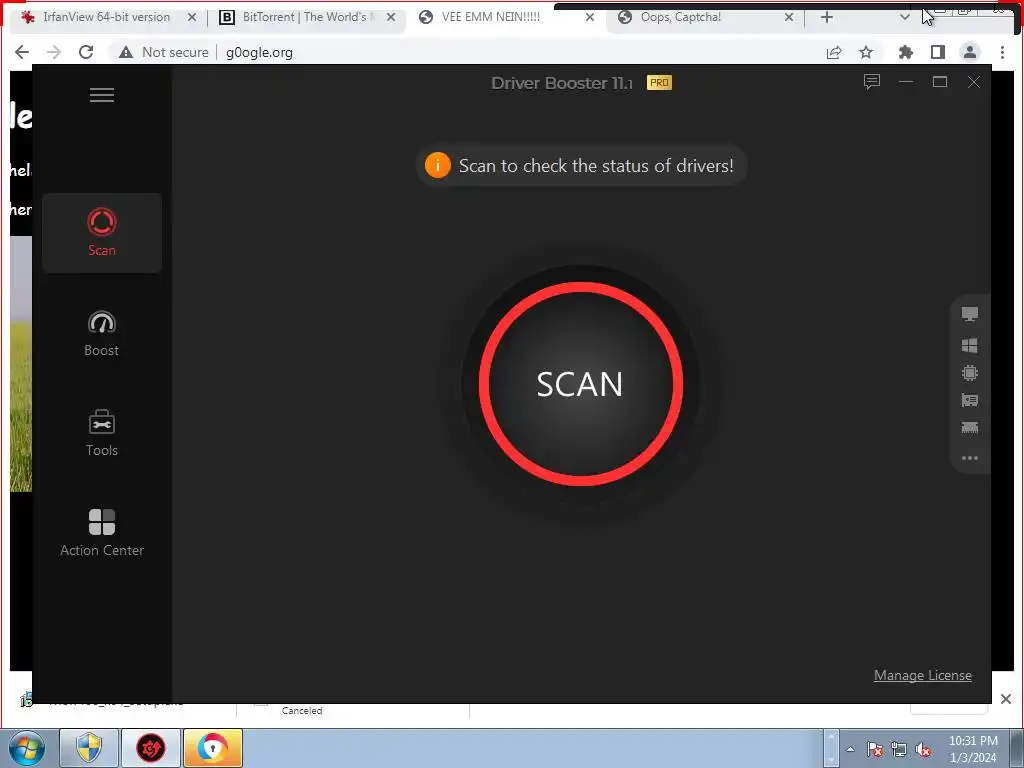Close the VEE EMM NEIN tab

tap(590, 18)
